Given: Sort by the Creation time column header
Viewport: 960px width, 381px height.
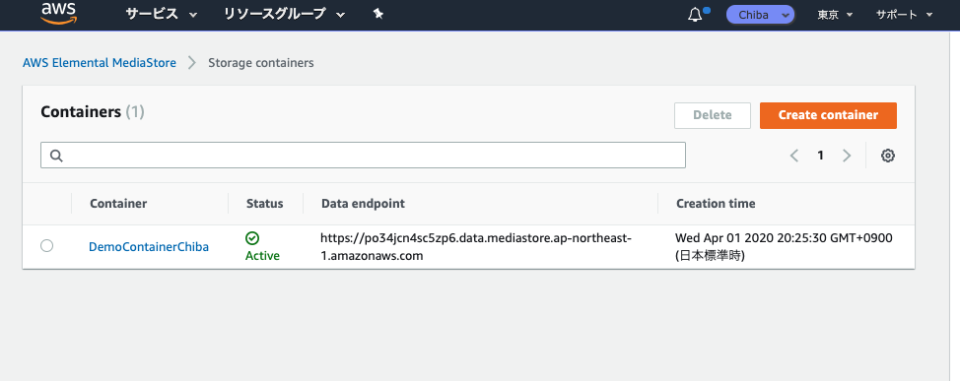Looking at the screenshot, I should [x=716, y=203].
